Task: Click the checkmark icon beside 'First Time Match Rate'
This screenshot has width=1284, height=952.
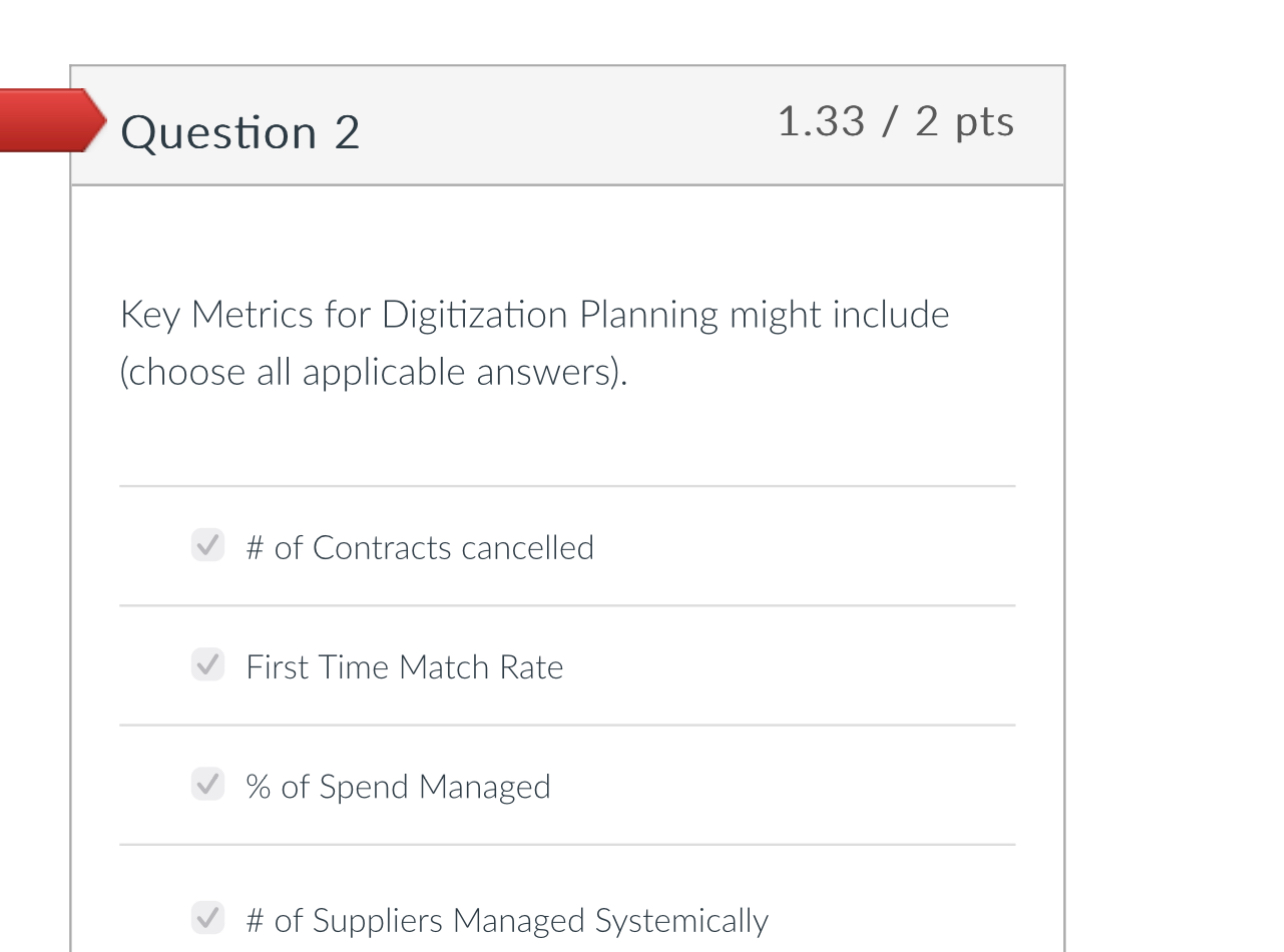Action: coord(208,665)
